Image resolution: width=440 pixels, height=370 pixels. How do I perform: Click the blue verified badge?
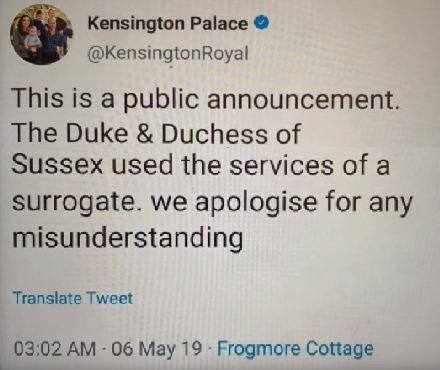coord(262,23)
